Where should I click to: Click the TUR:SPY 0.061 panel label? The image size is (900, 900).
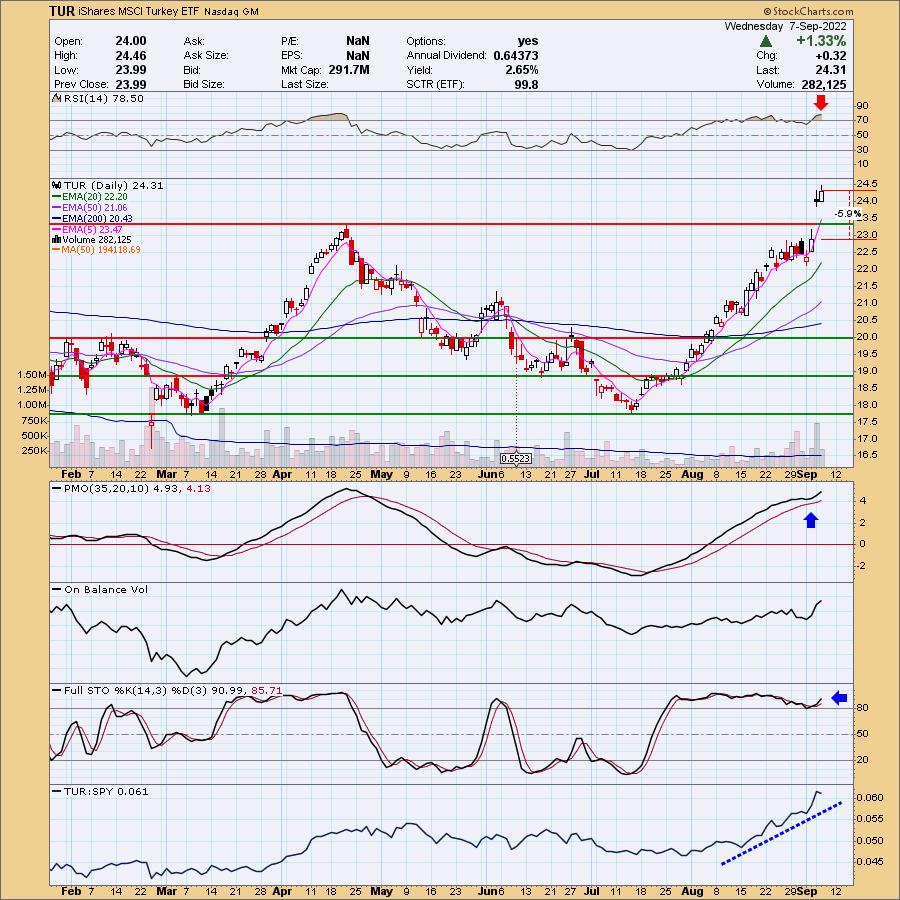(100, 792)
